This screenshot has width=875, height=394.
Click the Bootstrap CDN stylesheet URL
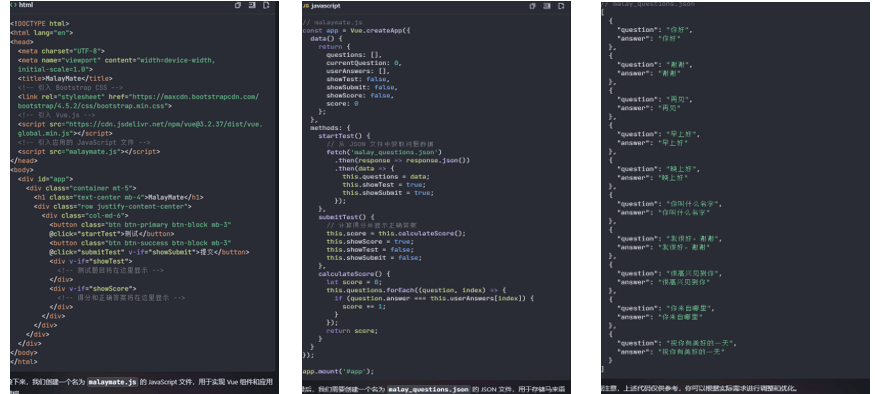[138, 101]
